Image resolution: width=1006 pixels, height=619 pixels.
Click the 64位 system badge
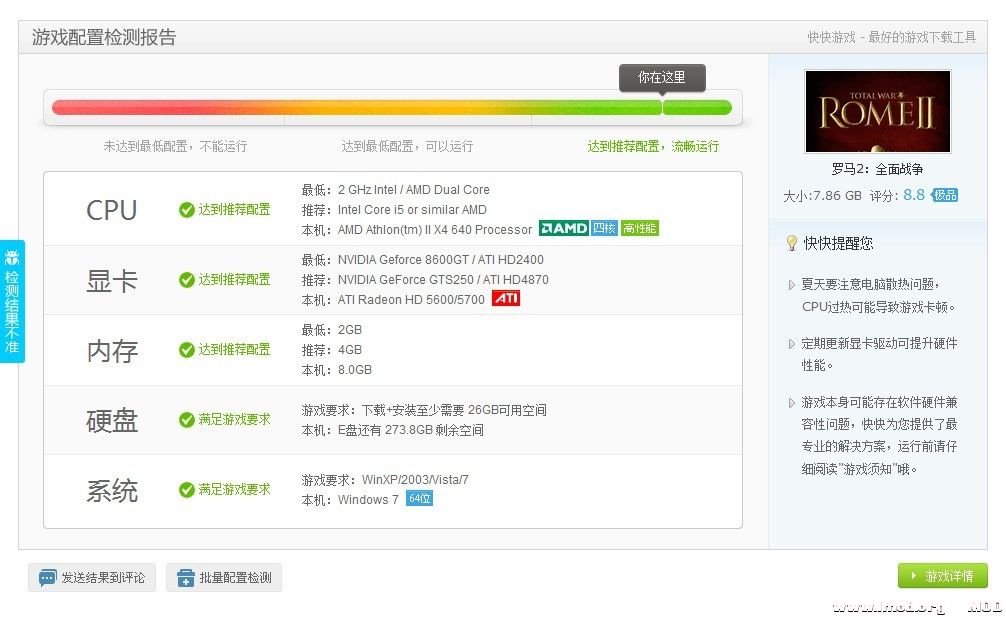[419, 499]
